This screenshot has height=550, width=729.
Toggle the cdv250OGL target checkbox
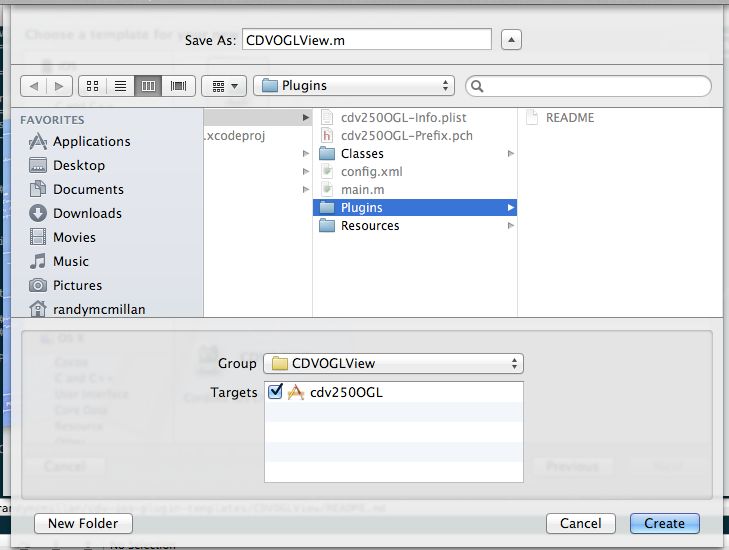[275, 391]
